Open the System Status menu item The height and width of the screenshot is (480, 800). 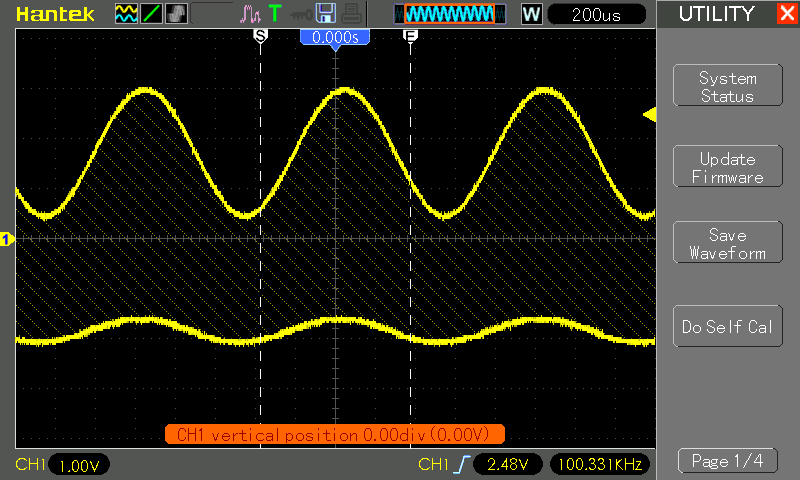(727, 87)
